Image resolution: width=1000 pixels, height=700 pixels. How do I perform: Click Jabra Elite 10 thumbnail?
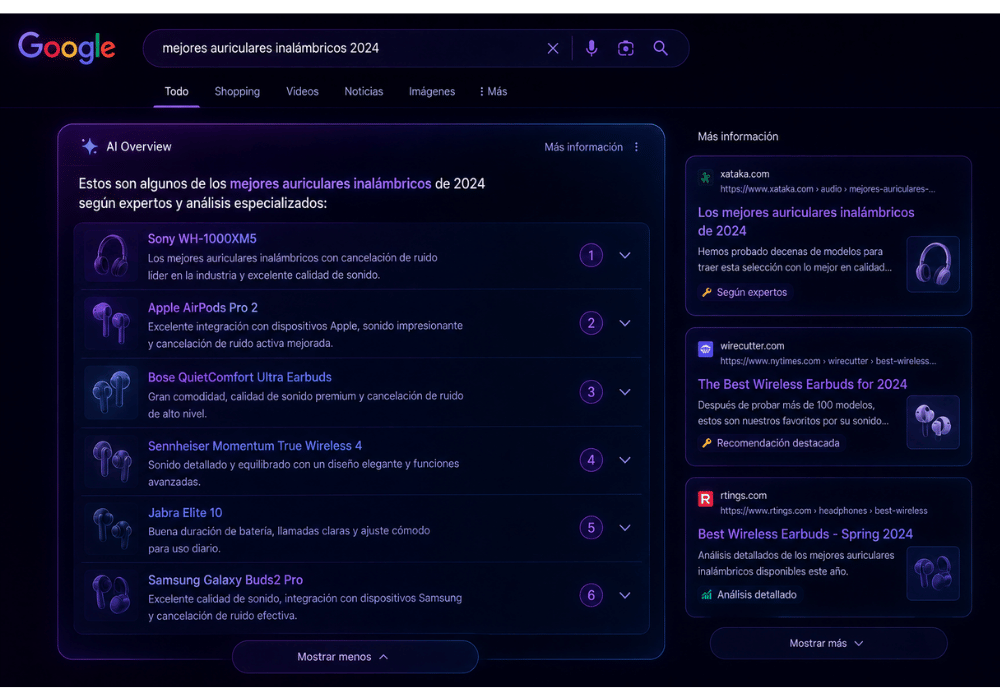coord(111,528)
